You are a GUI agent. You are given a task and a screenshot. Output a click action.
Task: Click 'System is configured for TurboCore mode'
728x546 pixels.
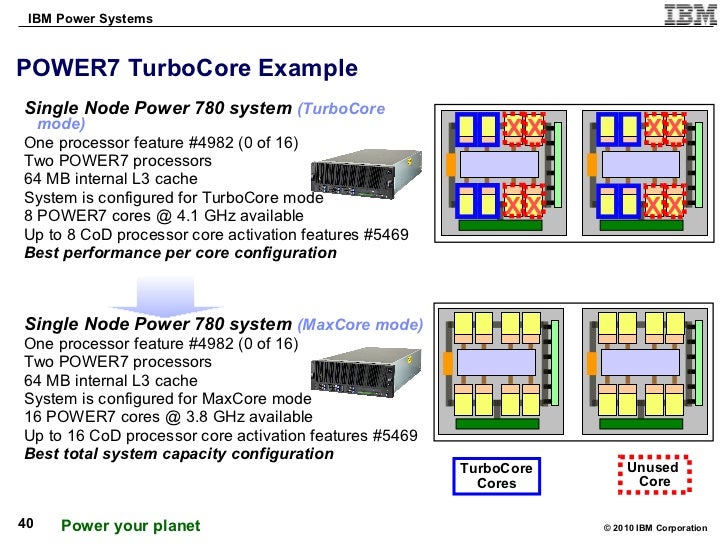[x=174, y=197]
